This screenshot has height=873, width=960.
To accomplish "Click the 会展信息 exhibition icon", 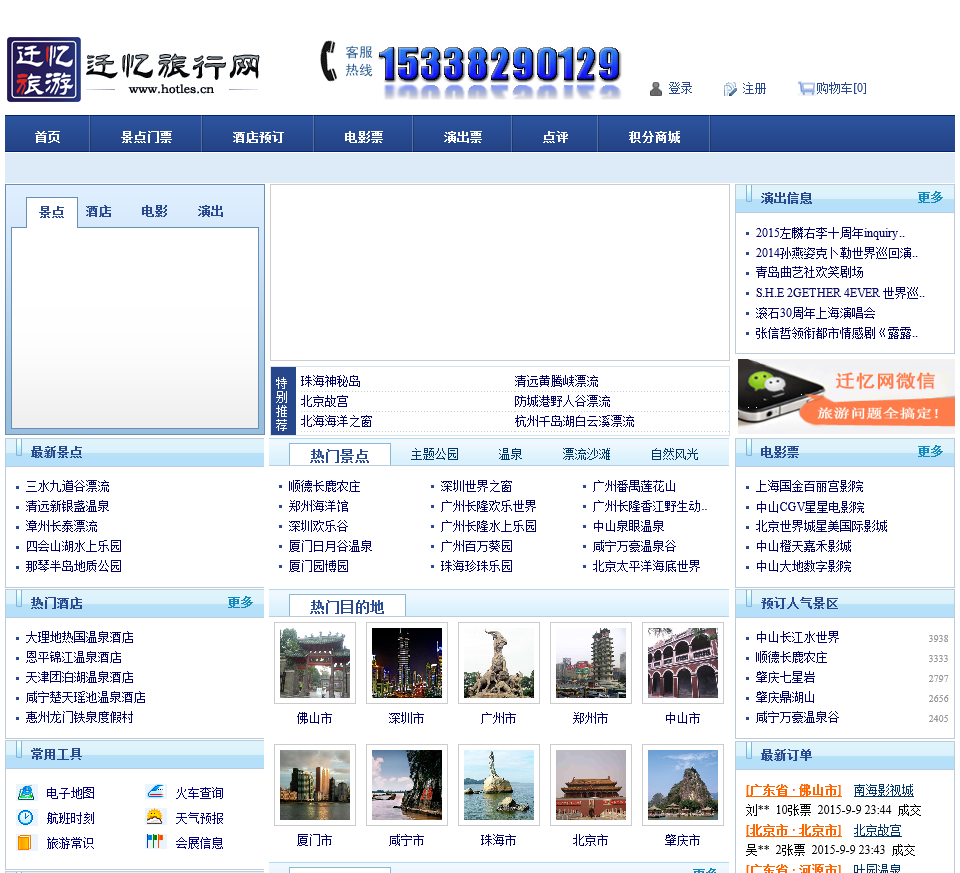I will [154, 842].
